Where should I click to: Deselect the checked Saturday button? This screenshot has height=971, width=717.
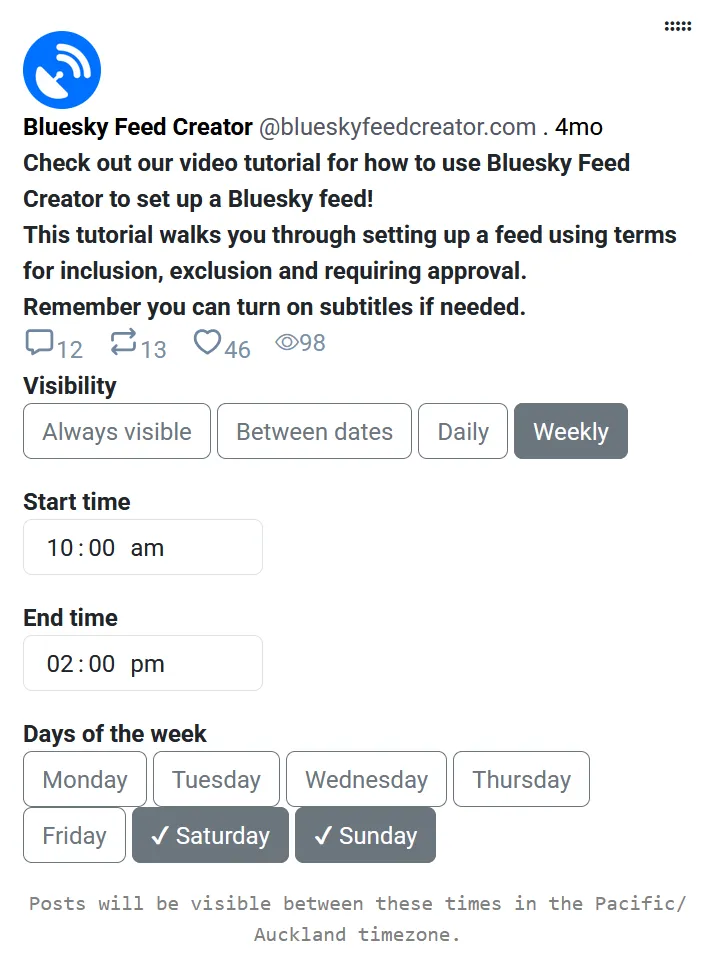point(210,835)
